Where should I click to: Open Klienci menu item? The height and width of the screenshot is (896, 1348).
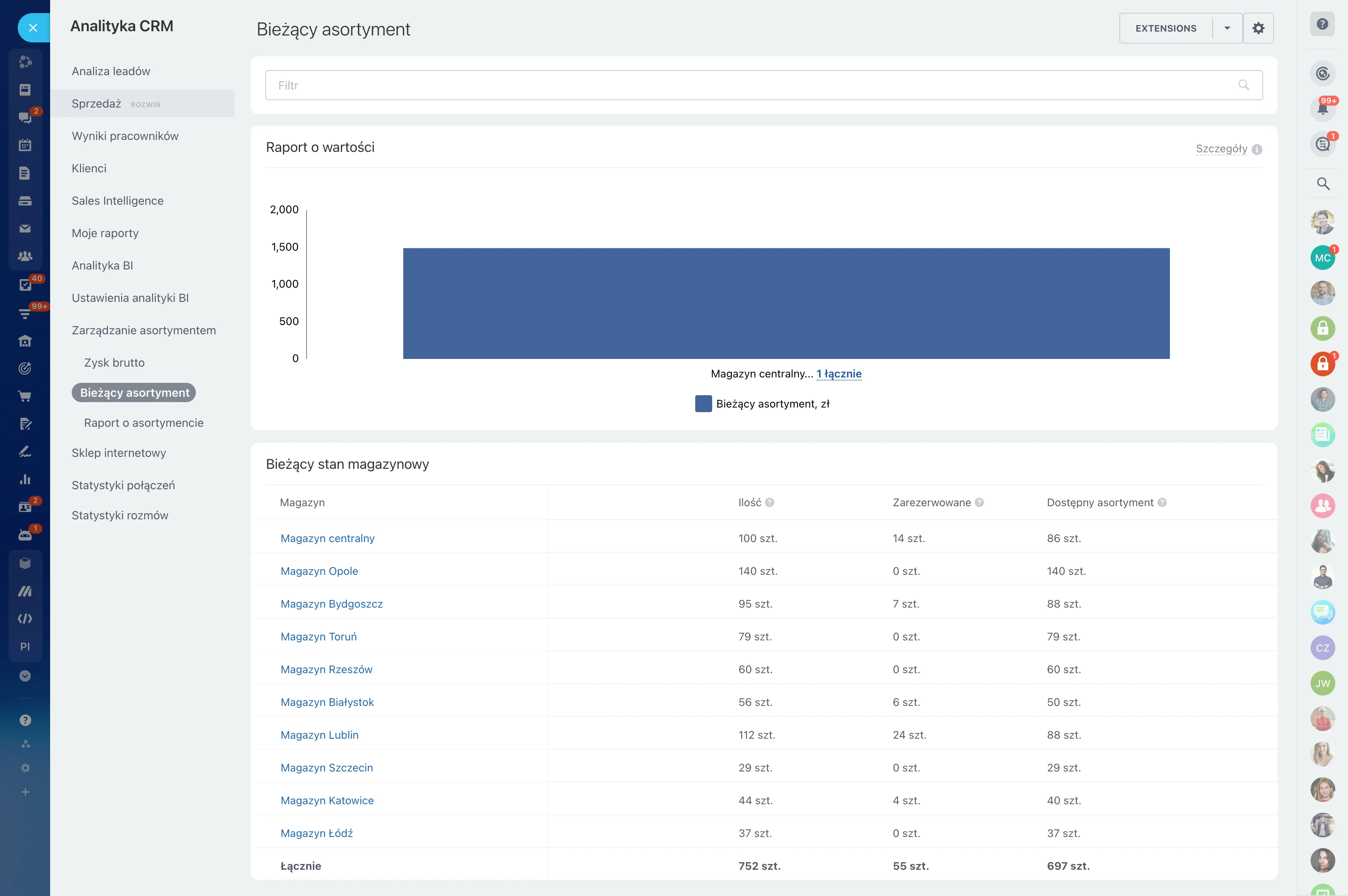point(89,168)
